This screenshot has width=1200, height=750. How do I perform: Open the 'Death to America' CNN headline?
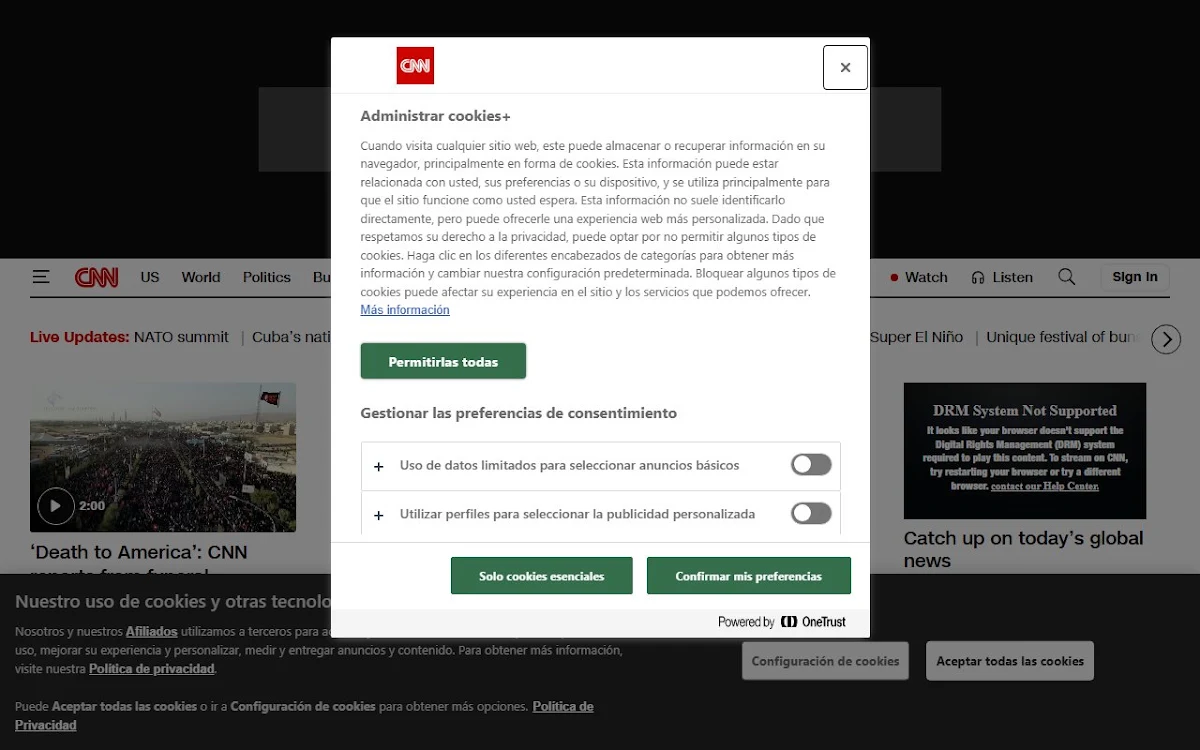point(139,562)
